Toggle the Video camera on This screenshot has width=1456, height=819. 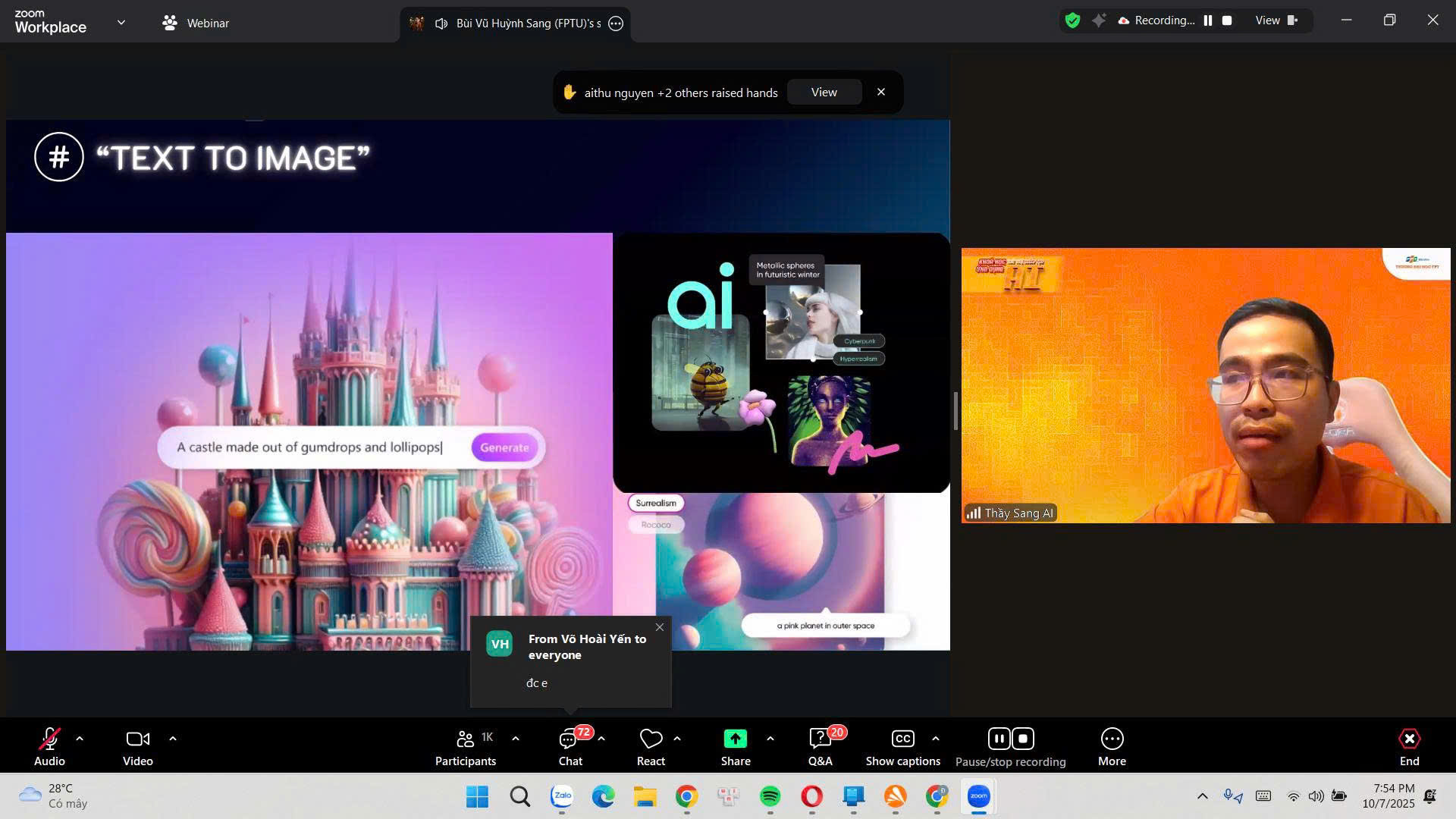(137, 739)
